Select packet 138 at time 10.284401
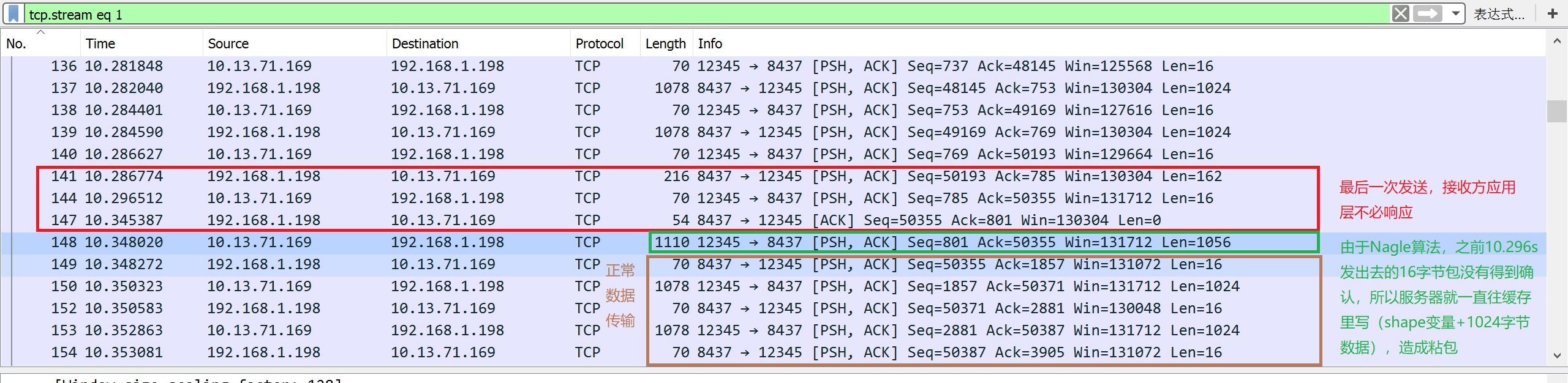The image size is (1568, 383). point(773,110)
